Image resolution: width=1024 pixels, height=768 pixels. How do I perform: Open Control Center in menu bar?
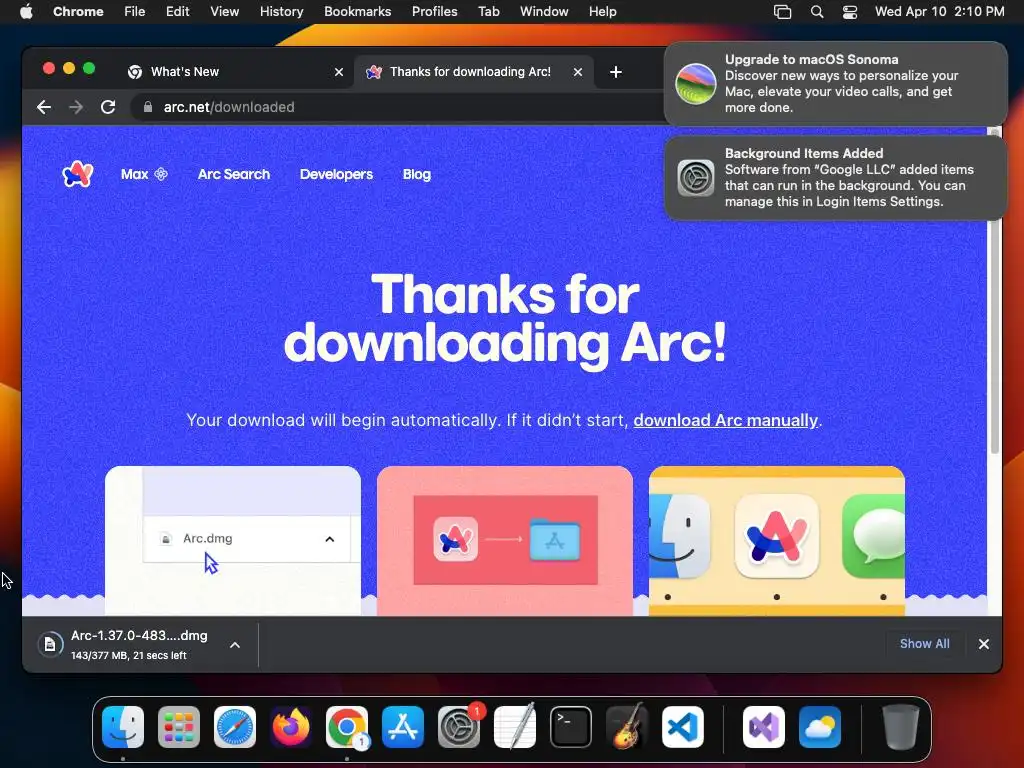pos(850,11)
